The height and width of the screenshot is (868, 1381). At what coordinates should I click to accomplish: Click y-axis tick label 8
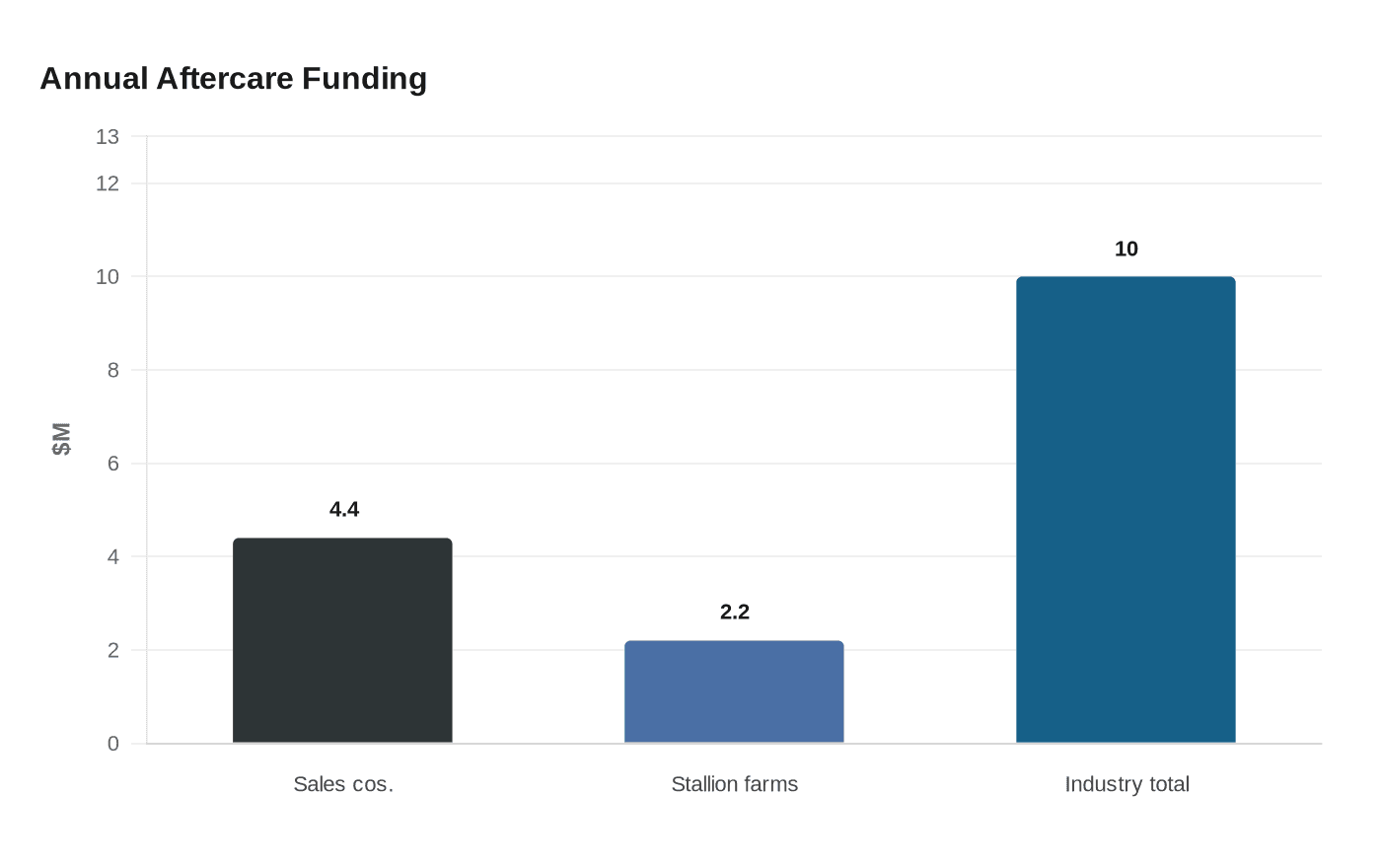(x=113, y=370)
